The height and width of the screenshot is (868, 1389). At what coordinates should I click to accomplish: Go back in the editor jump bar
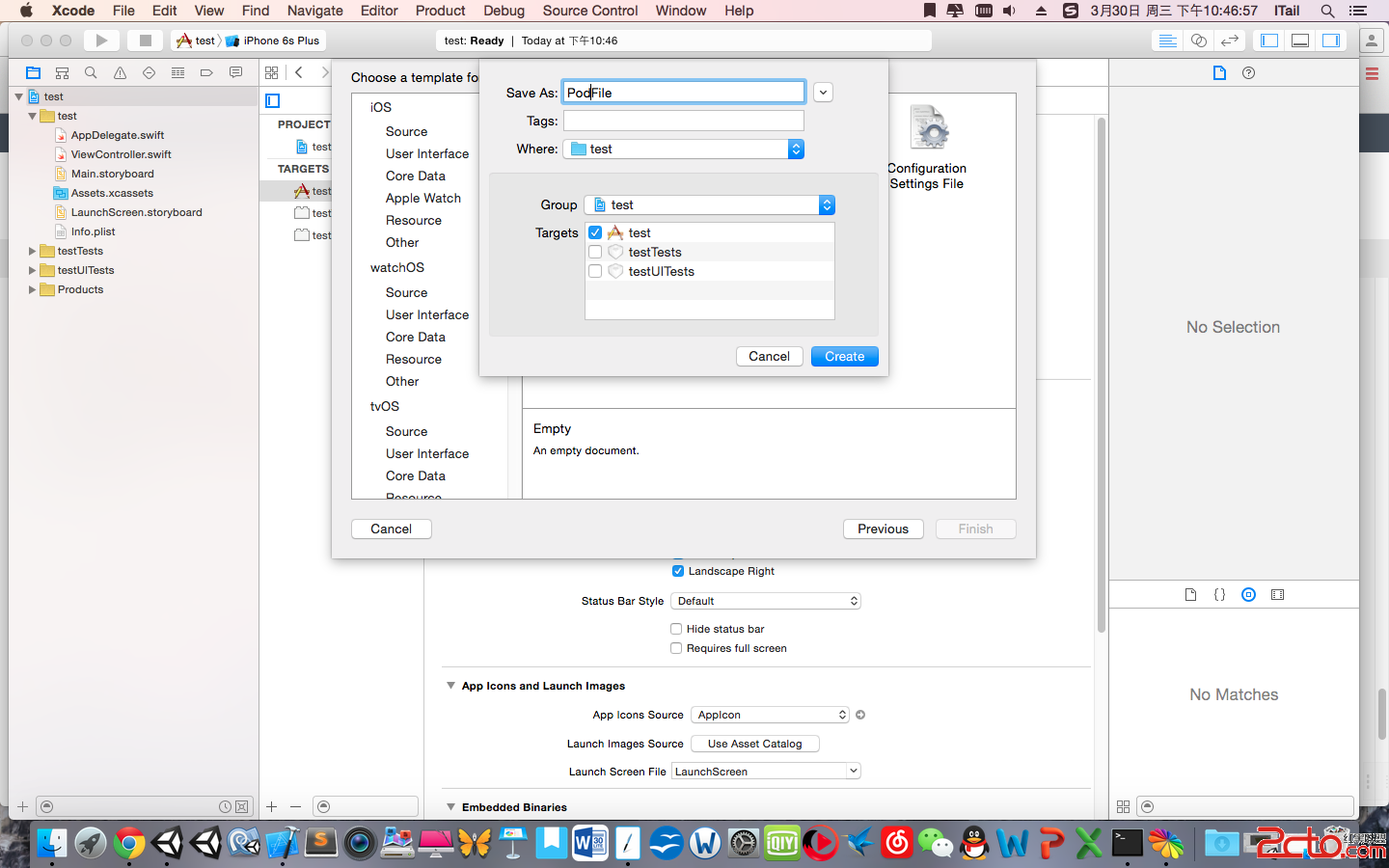point(299,73)
